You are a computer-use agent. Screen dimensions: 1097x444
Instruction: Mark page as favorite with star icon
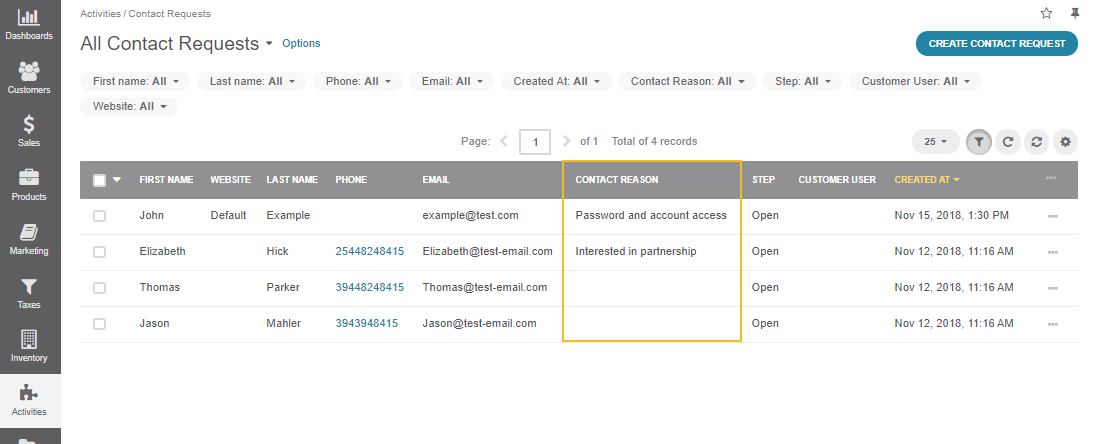click(x=1046, y=13)
